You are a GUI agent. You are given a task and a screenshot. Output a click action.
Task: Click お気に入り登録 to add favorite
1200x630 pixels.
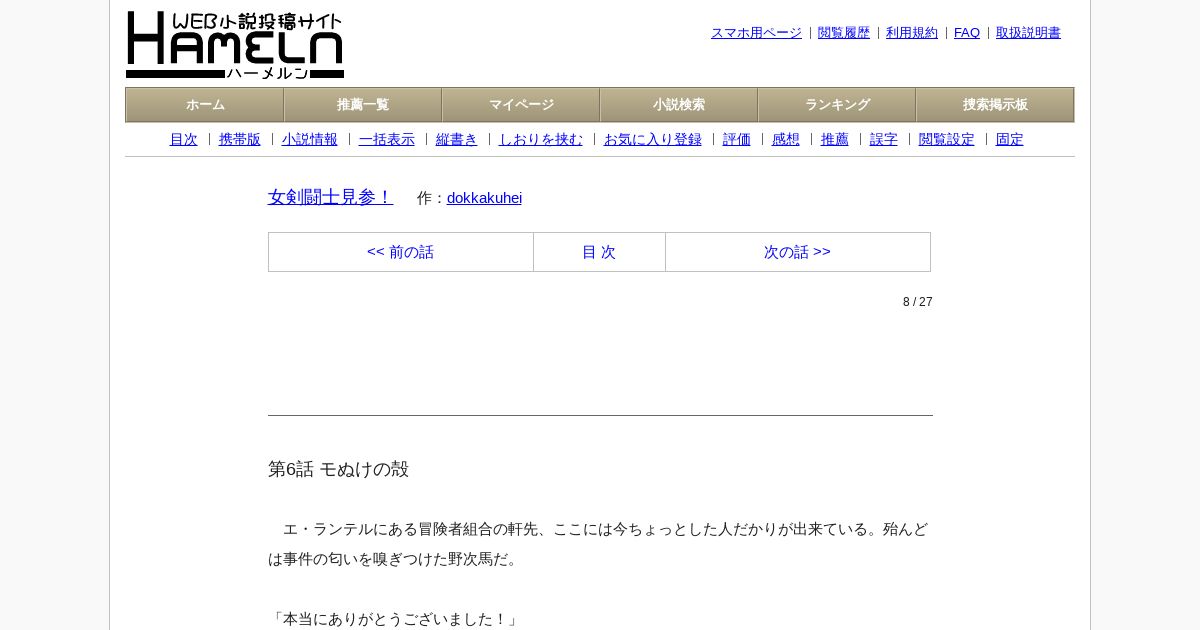tap(653, 140)
